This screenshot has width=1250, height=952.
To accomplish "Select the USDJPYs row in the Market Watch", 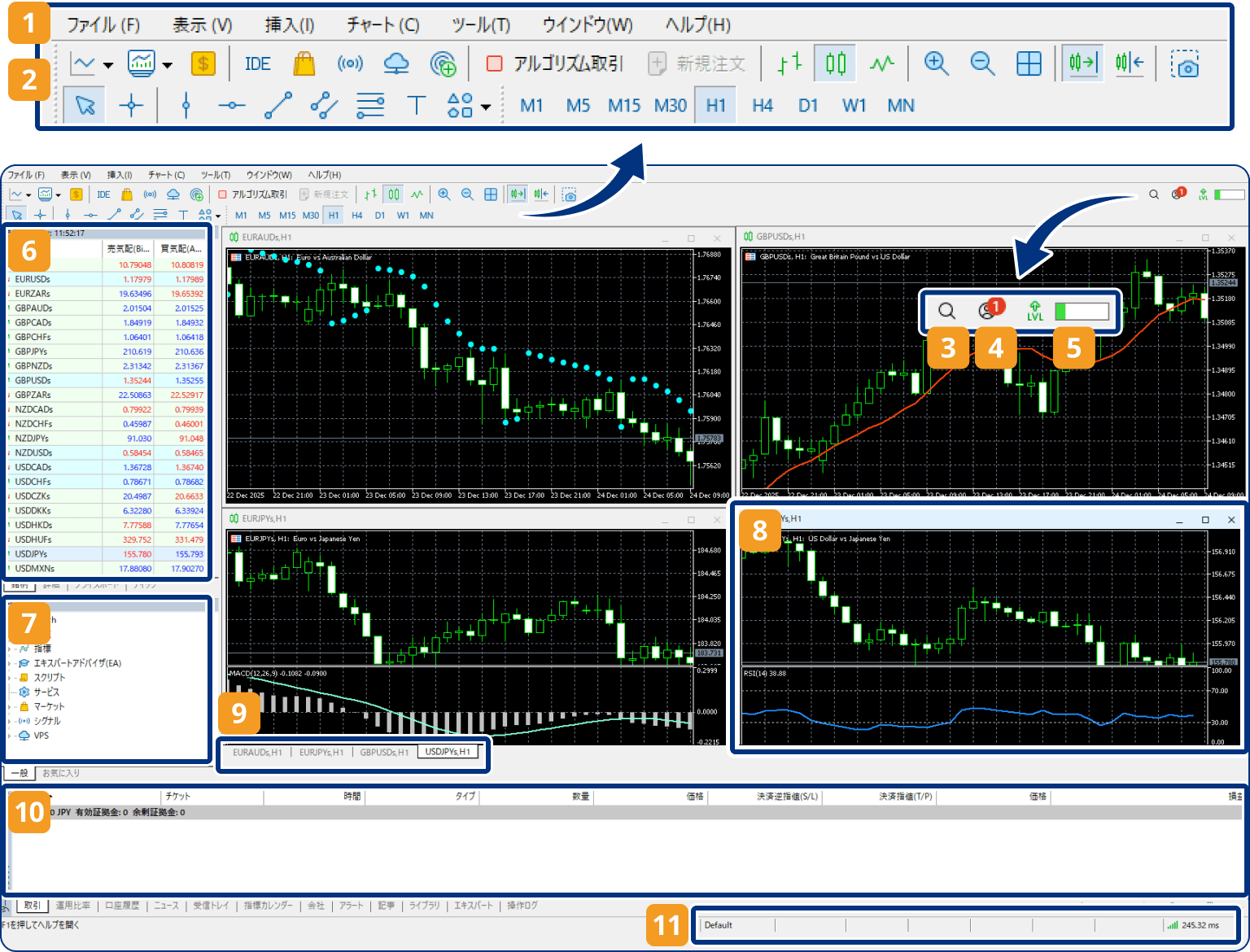I will pos(32,554).
